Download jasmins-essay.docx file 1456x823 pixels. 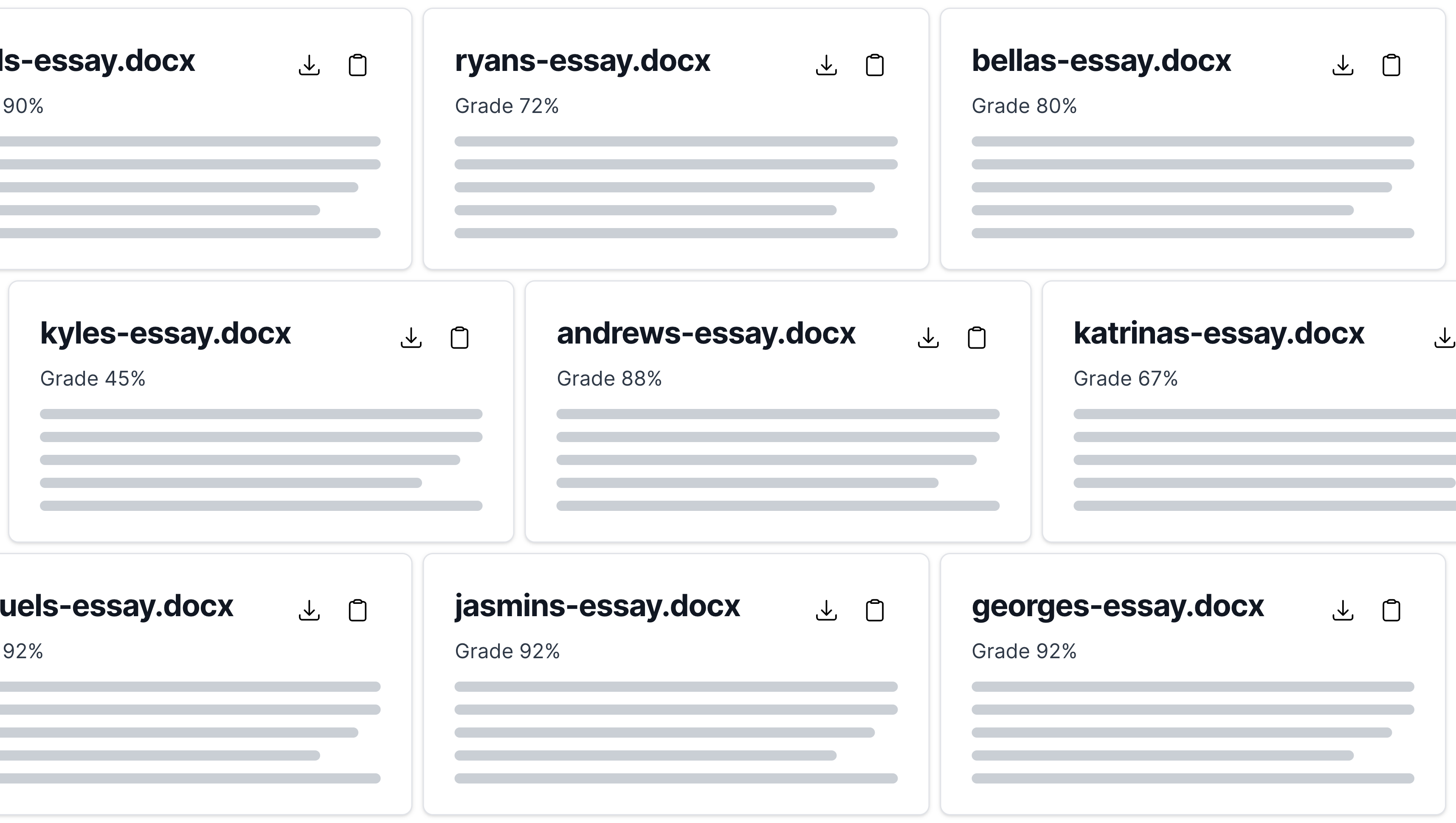click(826, 611)
